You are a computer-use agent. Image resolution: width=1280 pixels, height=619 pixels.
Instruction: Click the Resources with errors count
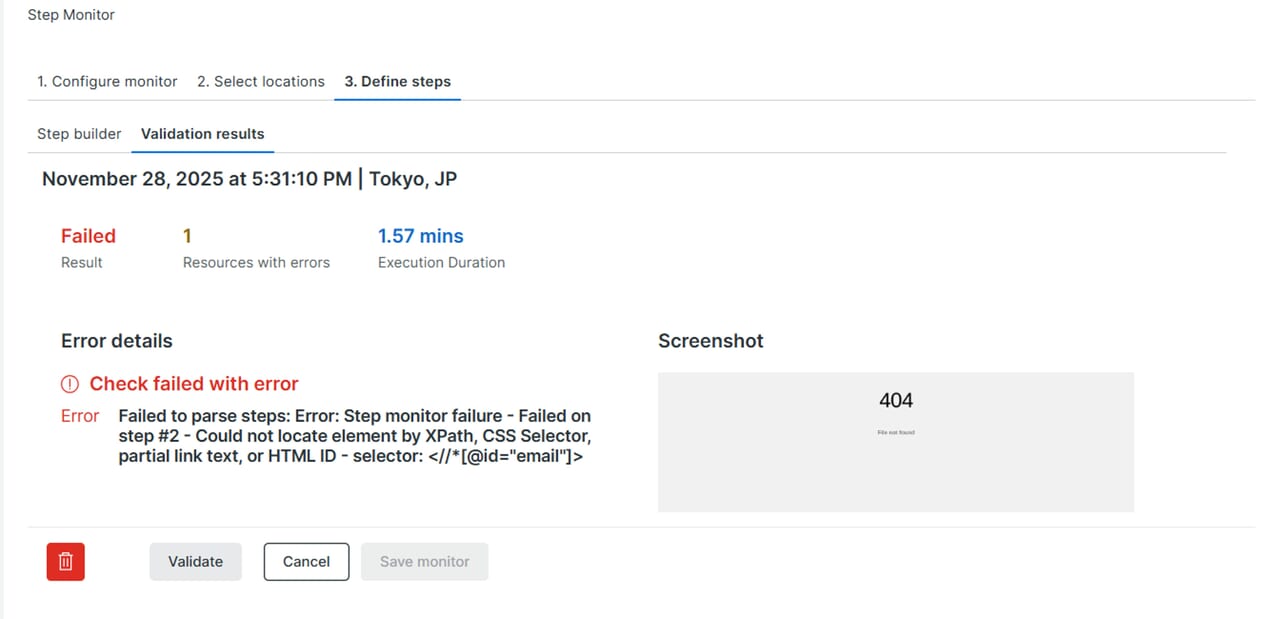[x=187, y=236]
